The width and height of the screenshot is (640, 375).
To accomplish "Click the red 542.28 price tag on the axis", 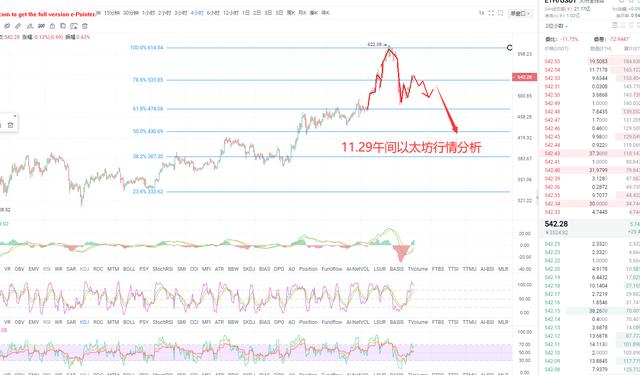I will coord(524,77).
